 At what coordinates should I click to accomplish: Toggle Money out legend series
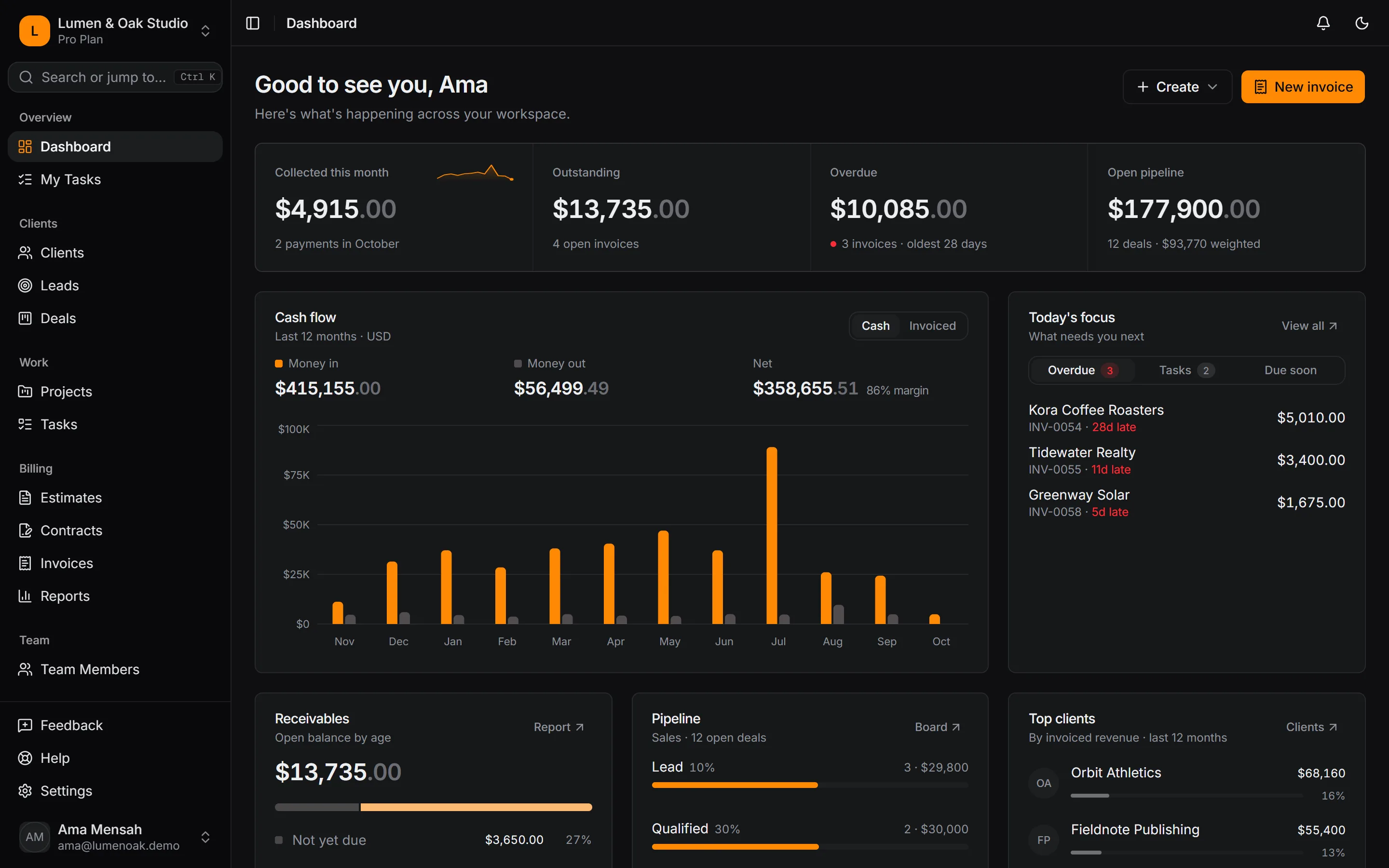550,364
